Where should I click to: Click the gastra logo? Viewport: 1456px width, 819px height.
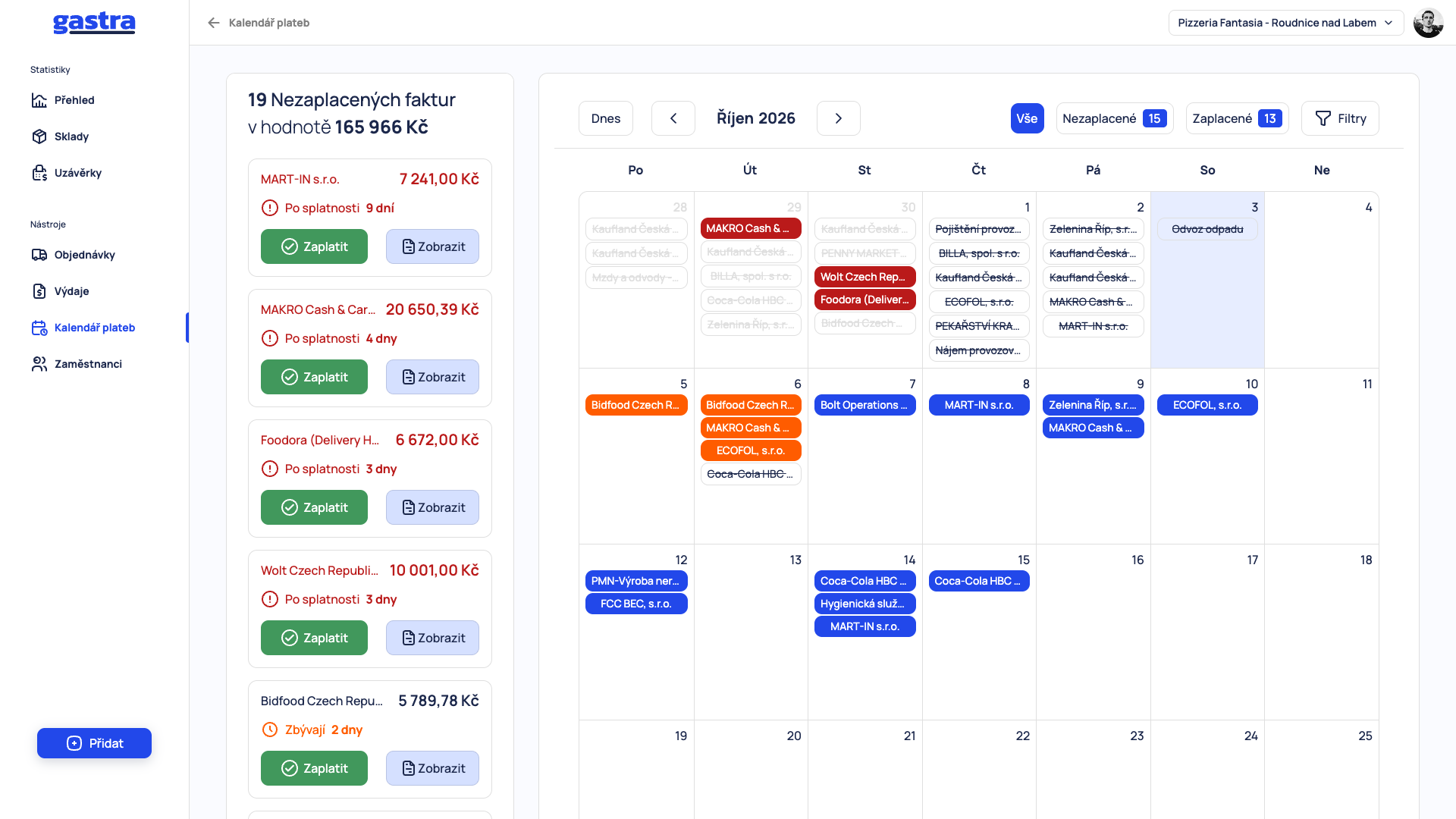94,23
